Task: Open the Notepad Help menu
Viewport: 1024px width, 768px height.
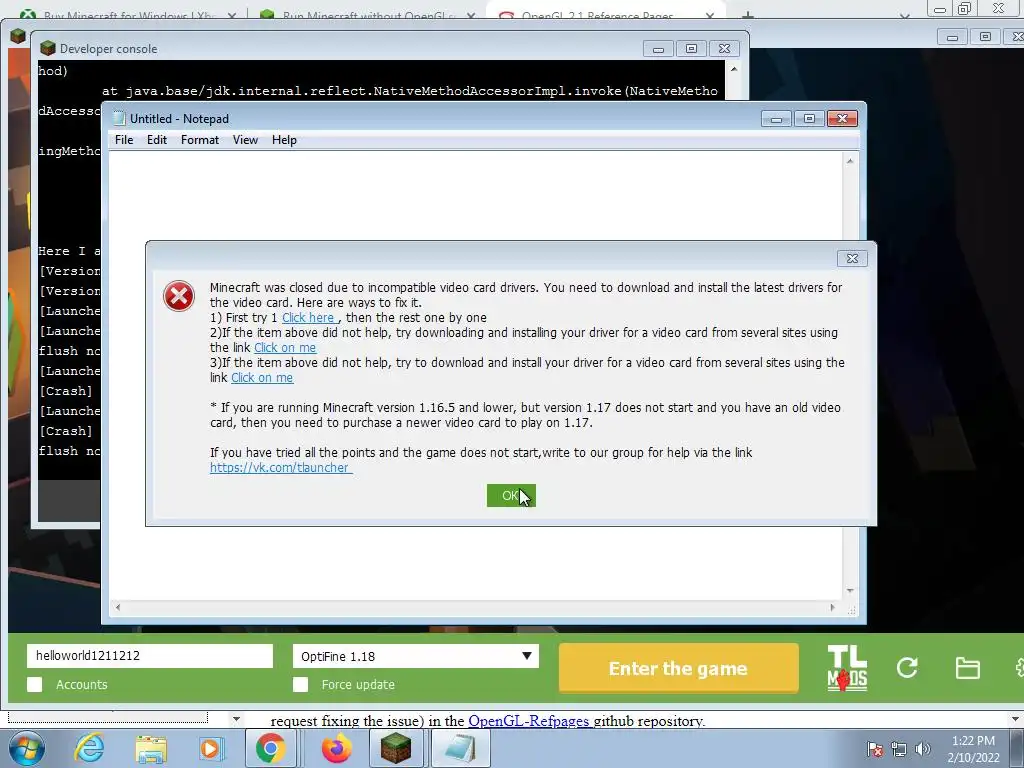Action: click(x=284, y=140)
